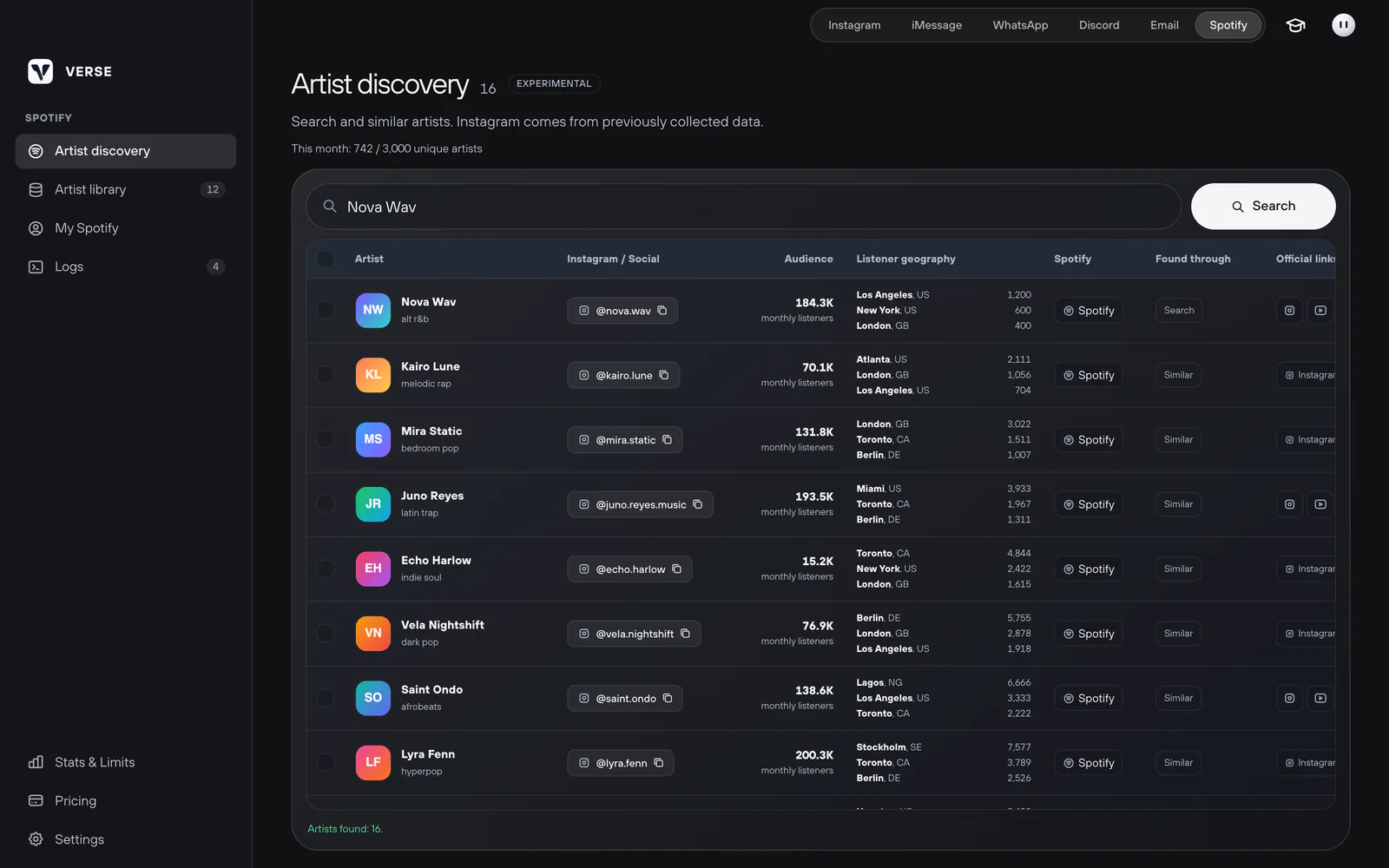Open Artist discovery in the sidebar
1389x868 pixels.
tap(126, 151)
